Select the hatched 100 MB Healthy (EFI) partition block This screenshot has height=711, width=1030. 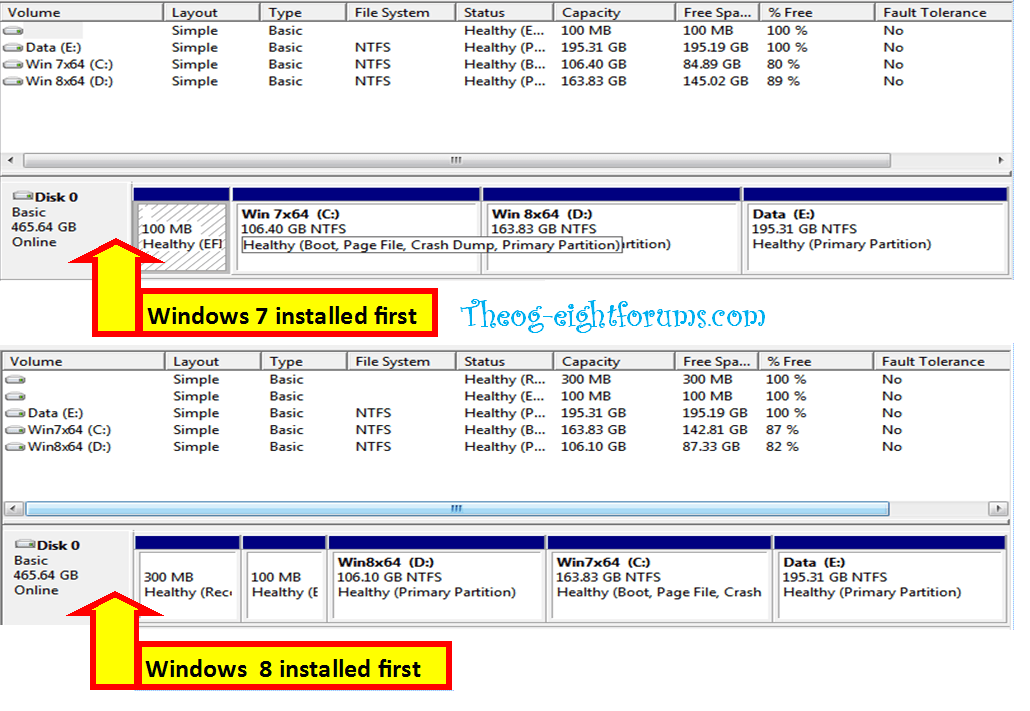coord(182,237)
